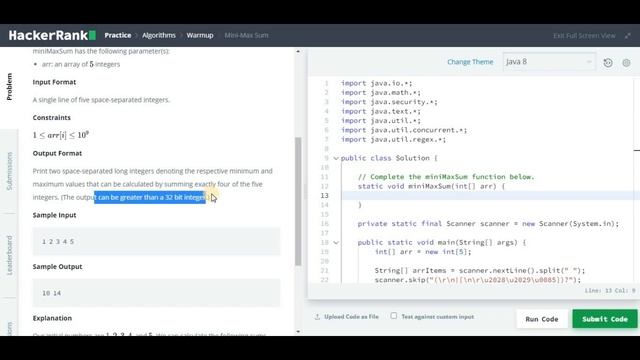This screenshot has width=640, height=360.
Task: Click the 'Output Format' heading
Action: coord(57,153)
